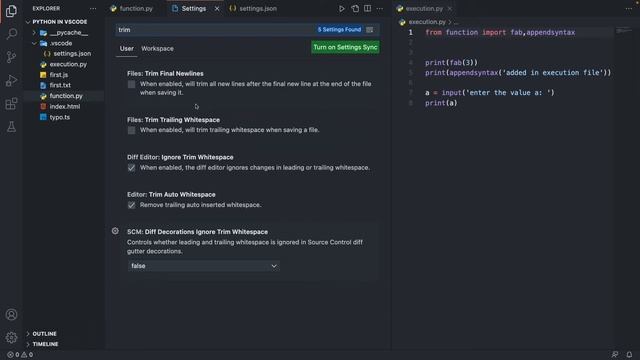Uncheck Diff Editor: Ignore Trim Whitespace
Image resolution: width=640 pixels, height=360 pixels.
point(131,168)
